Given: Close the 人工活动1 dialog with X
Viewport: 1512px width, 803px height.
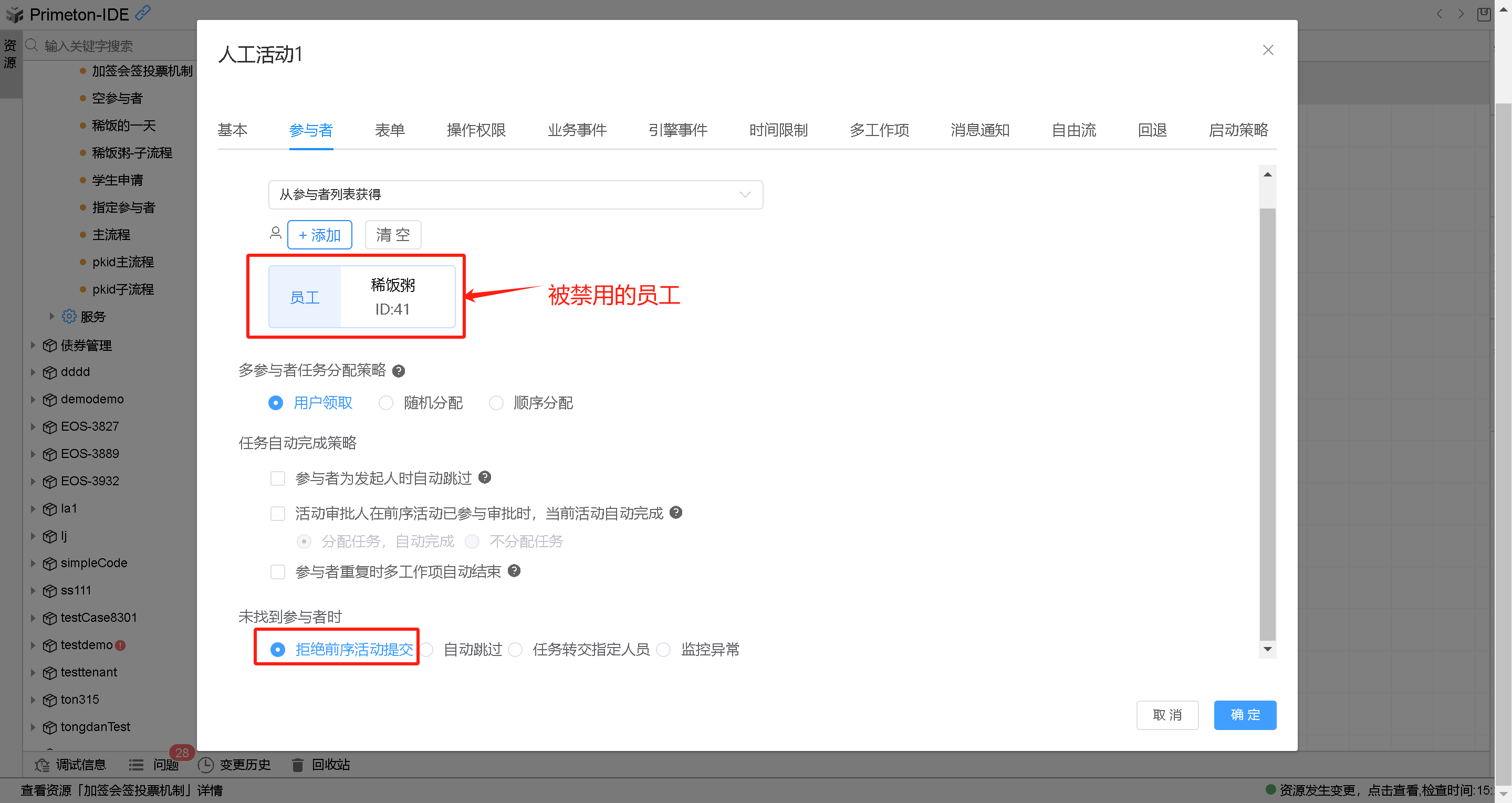Looking at the screenshot, I should 1268,50.
